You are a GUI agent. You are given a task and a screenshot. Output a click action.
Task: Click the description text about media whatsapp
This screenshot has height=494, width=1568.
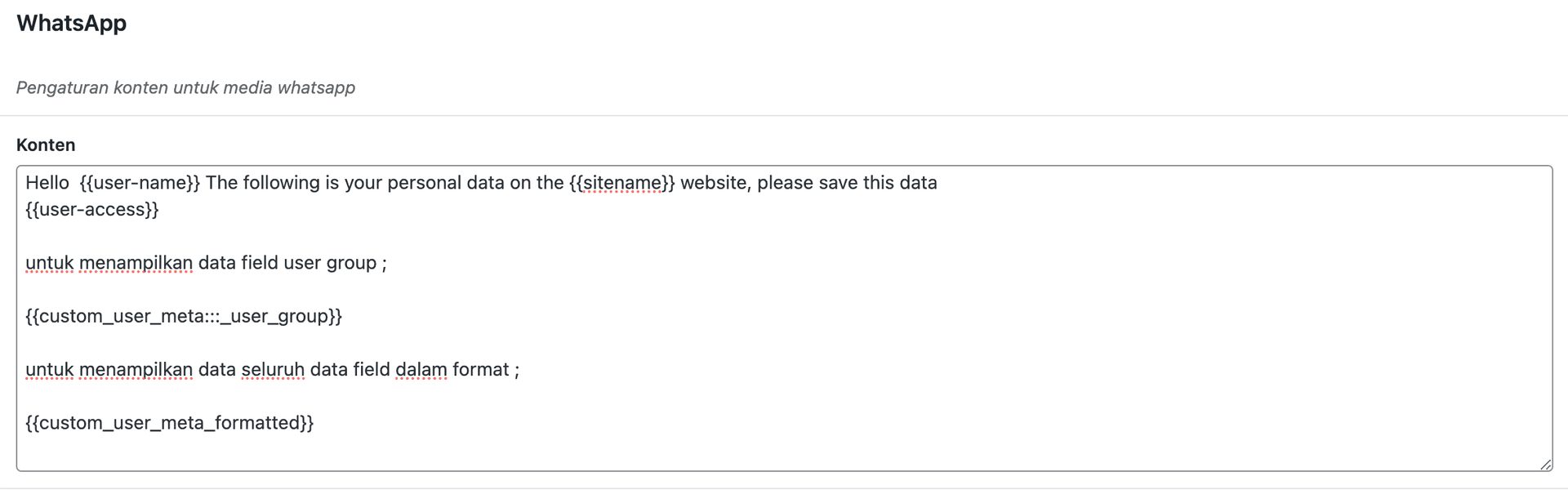(x=185, y=87)
